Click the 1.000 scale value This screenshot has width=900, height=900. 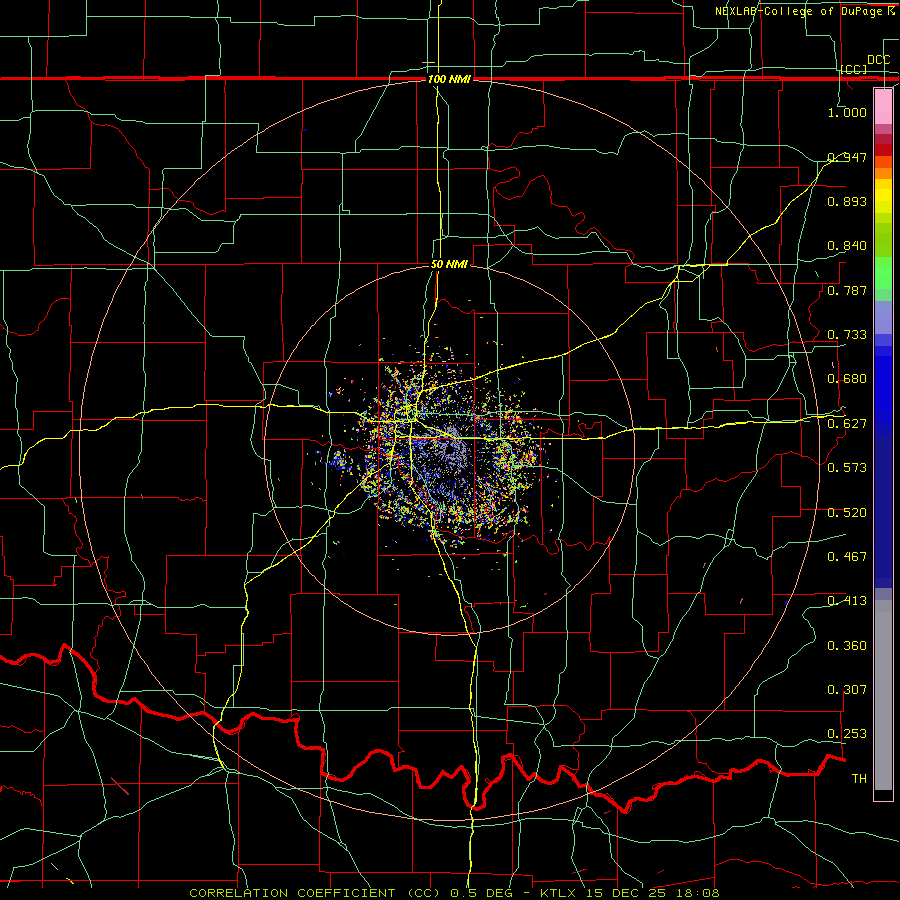[847, 112]
